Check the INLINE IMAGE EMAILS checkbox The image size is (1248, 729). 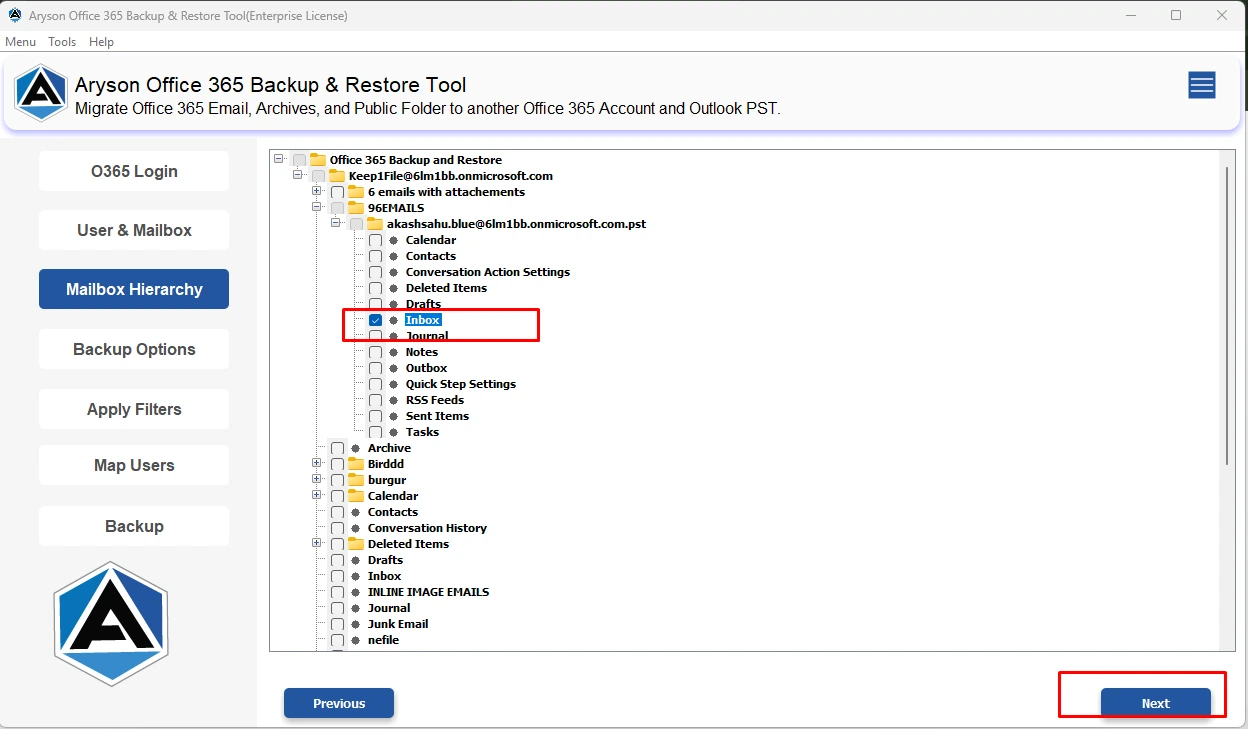(337, 592)
